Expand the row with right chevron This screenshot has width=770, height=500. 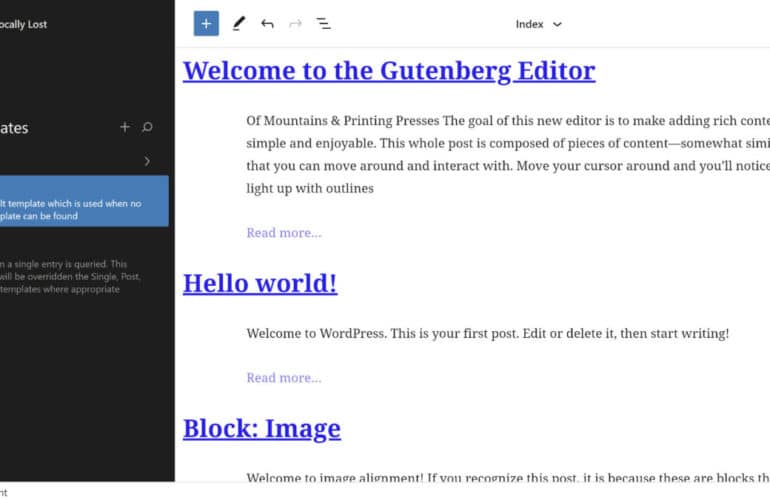pyautogui.click(x=147, y=161)
